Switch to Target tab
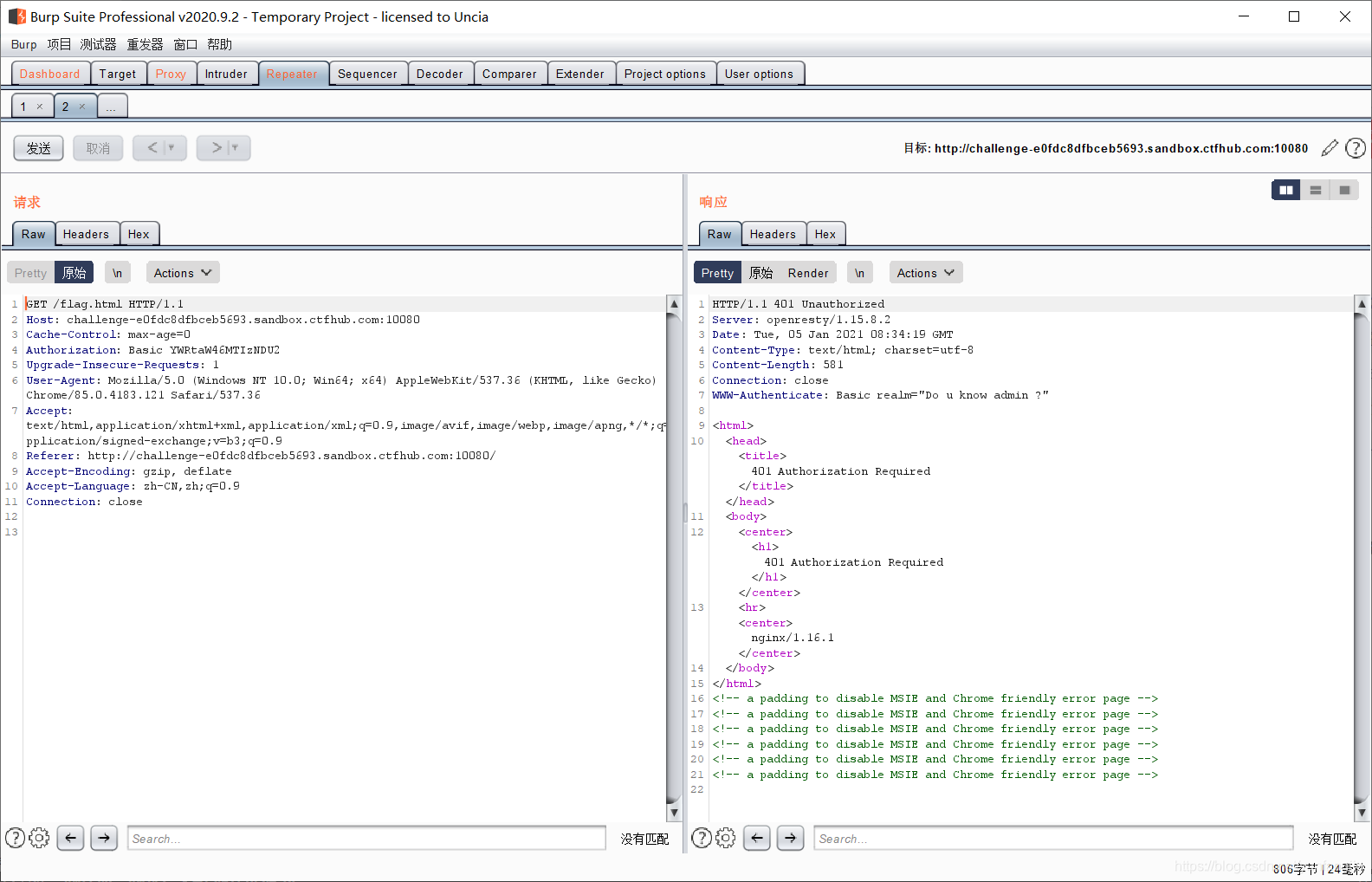Image resolution: width=1372 pixels, height=882 pixels. click(118, 74)
